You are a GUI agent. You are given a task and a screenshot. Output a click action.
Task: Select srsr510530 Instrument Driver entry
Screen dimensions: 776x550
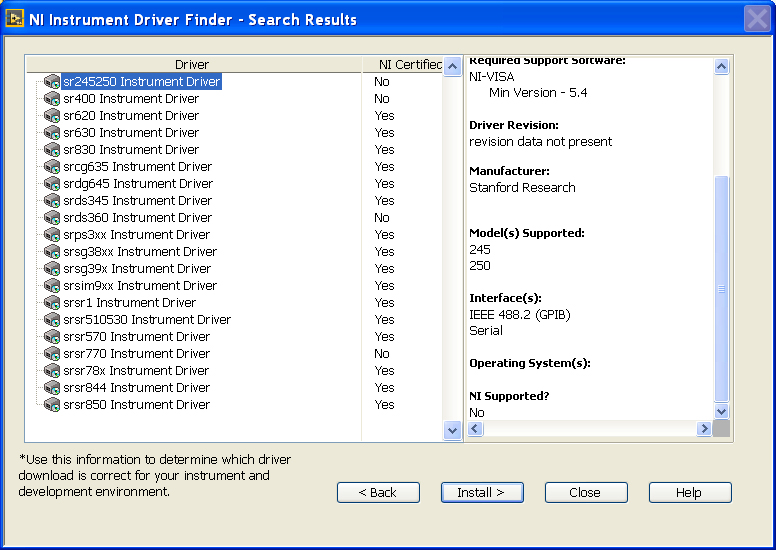click(x=147, y=320)
